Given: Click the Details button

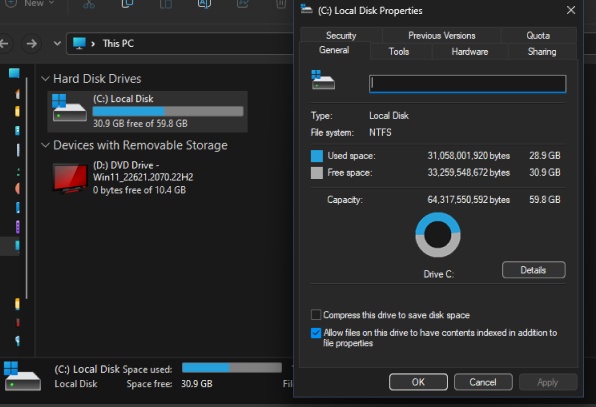Looking at the screenshot, I should click(x=533, y=270).
